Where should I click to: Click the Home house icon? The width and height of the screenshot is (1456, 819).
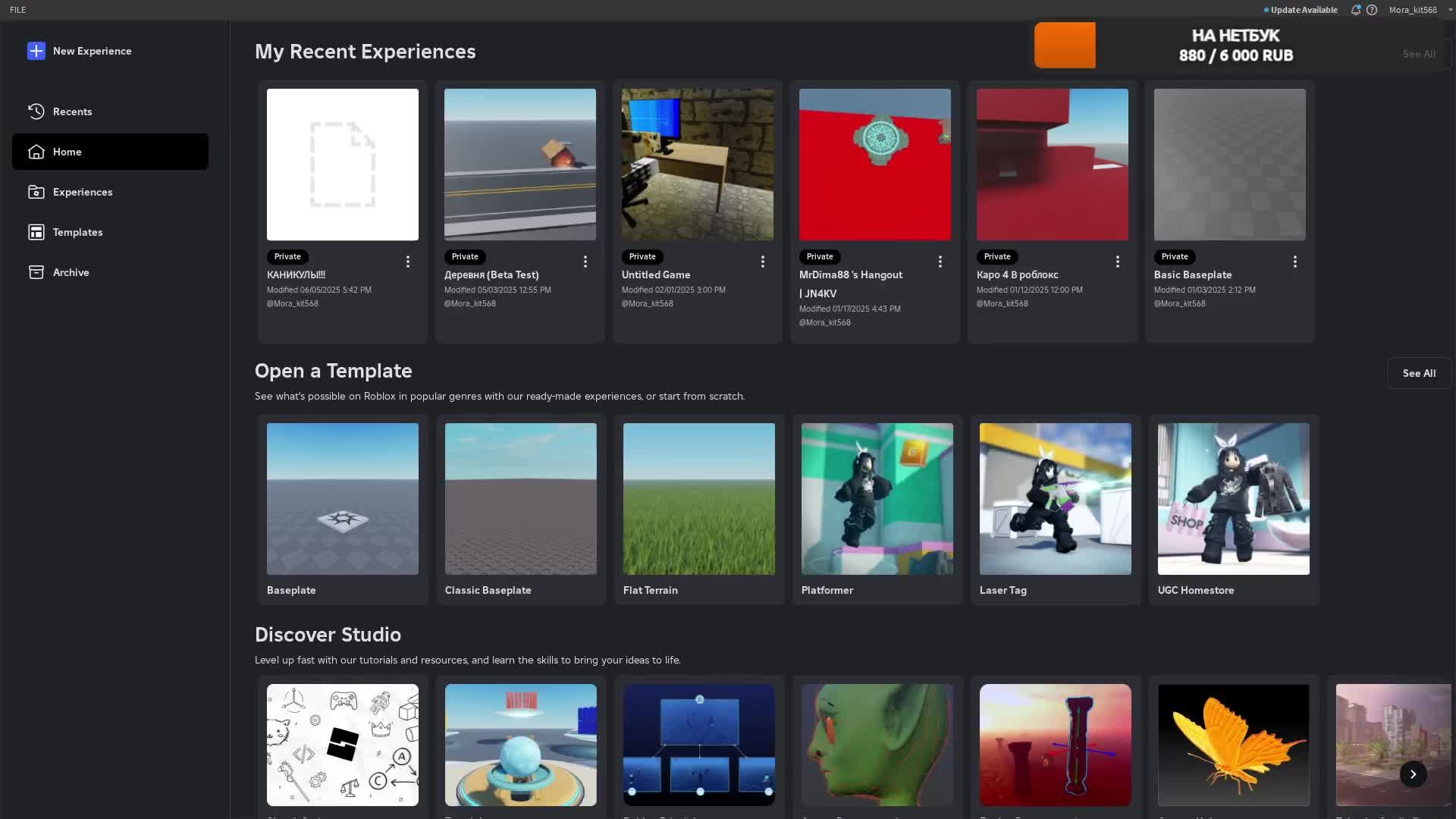click(36, 152)
